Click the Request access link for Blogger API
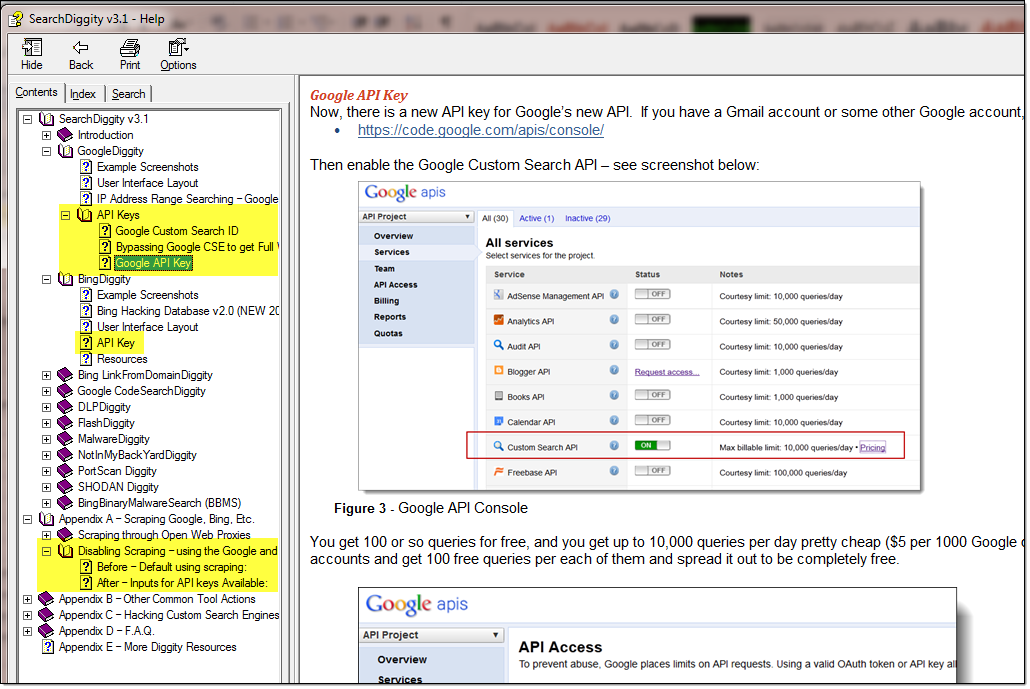The width and height of the screenshot is (1030, 689). click(667, 372)
